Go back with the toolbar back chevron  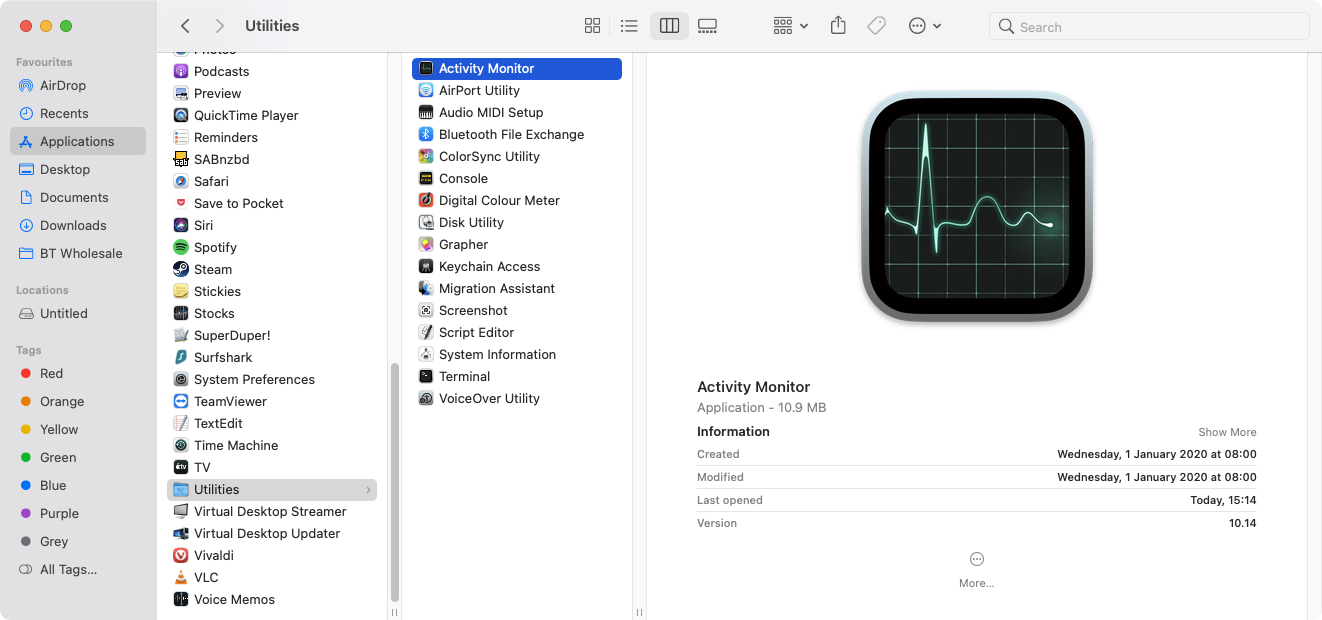185,26
